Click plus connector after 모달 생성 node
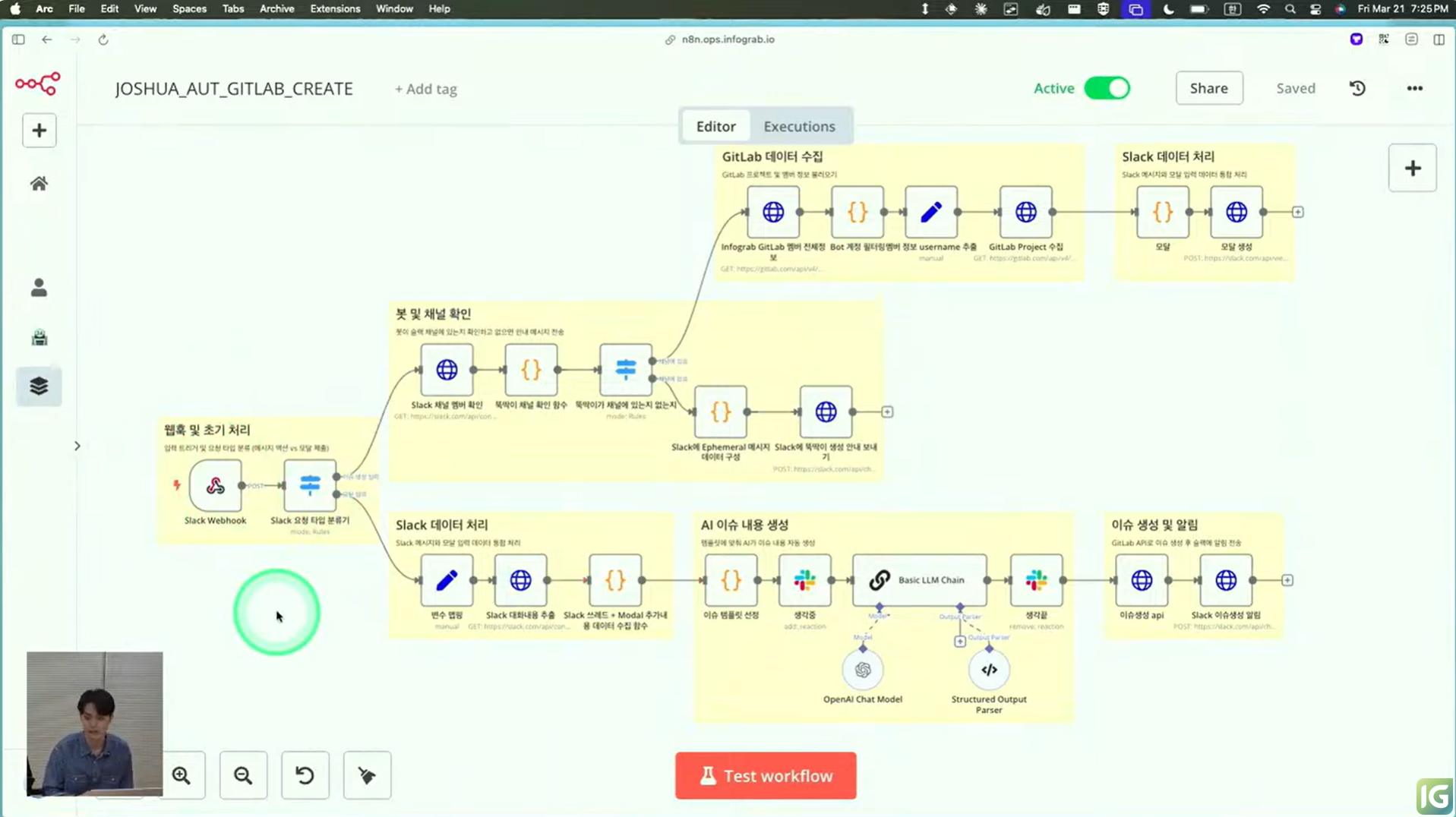 point(1298,213)
